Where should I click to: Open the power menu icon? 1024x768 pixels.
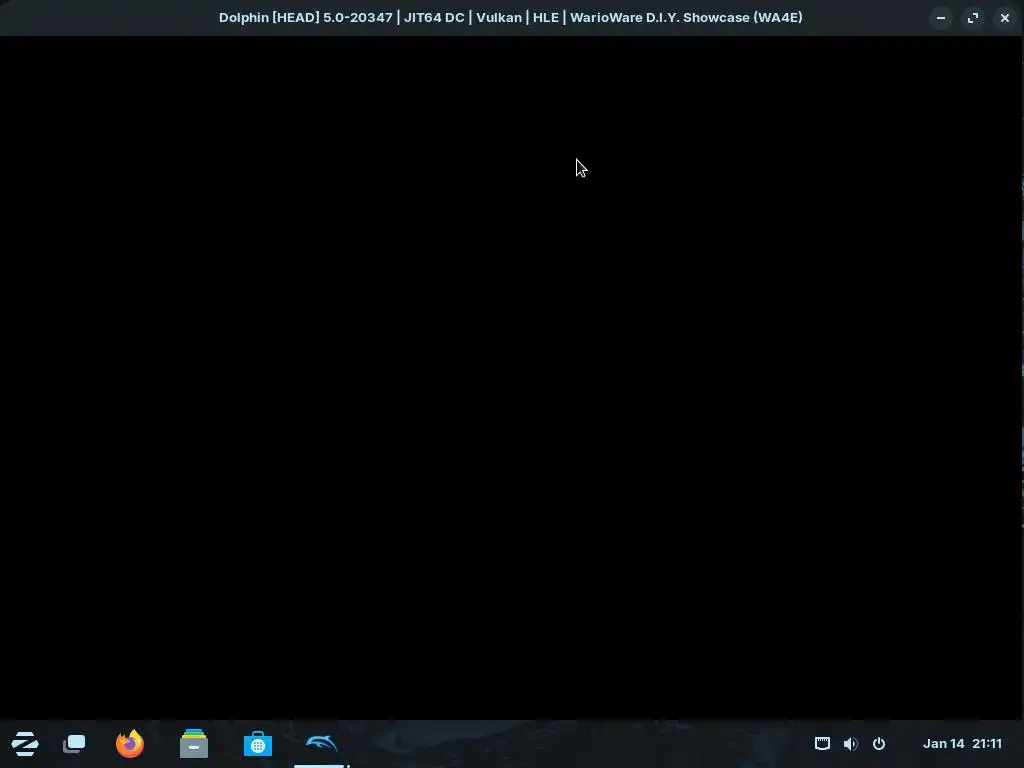click(x=879, y=743)
